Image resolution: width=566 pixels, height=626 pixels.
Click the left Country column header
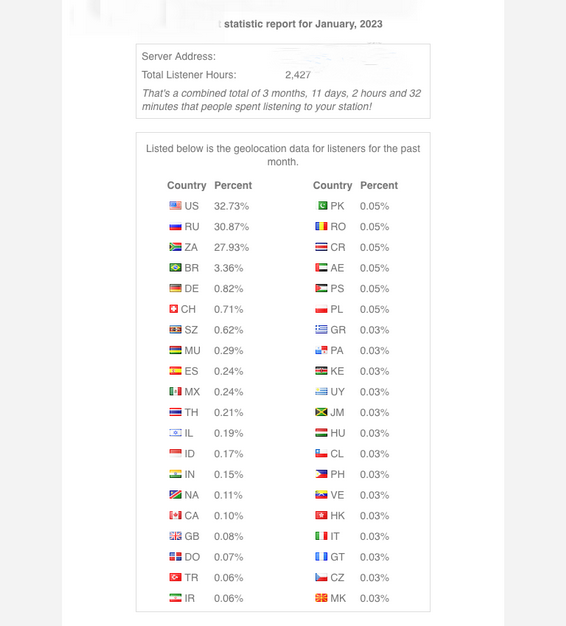pos(186,186)
